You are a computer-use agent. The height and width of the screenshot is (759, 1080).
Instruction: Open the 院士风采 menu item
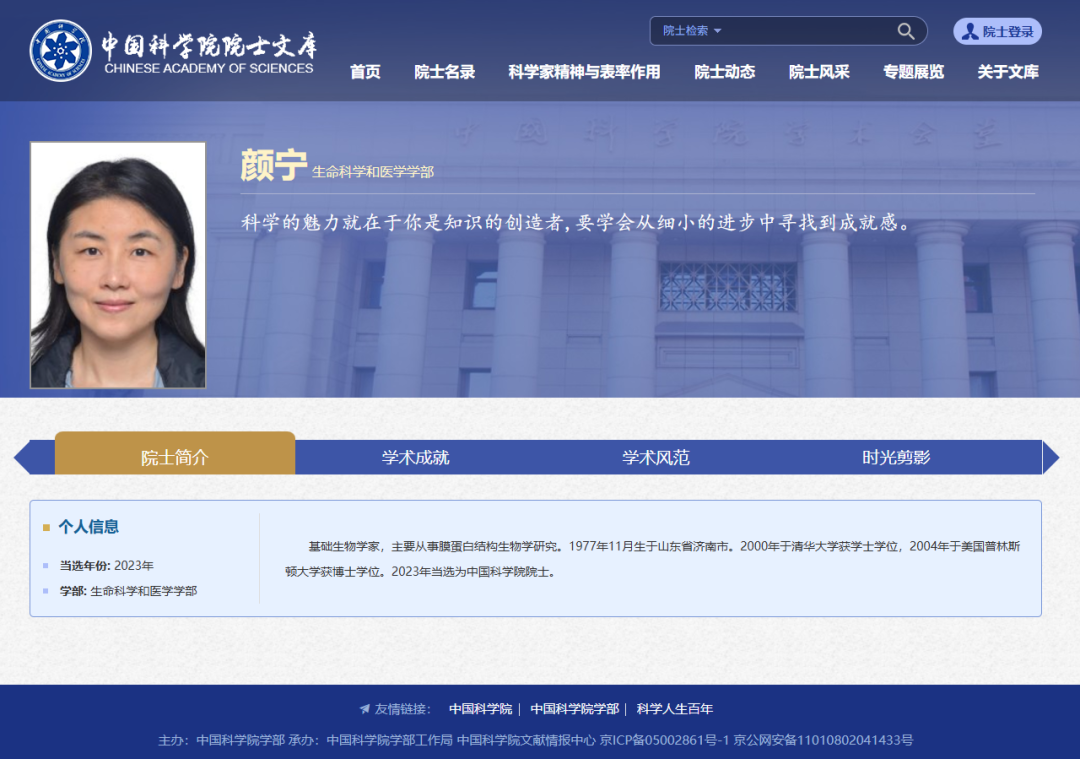[x=819, y=72]
